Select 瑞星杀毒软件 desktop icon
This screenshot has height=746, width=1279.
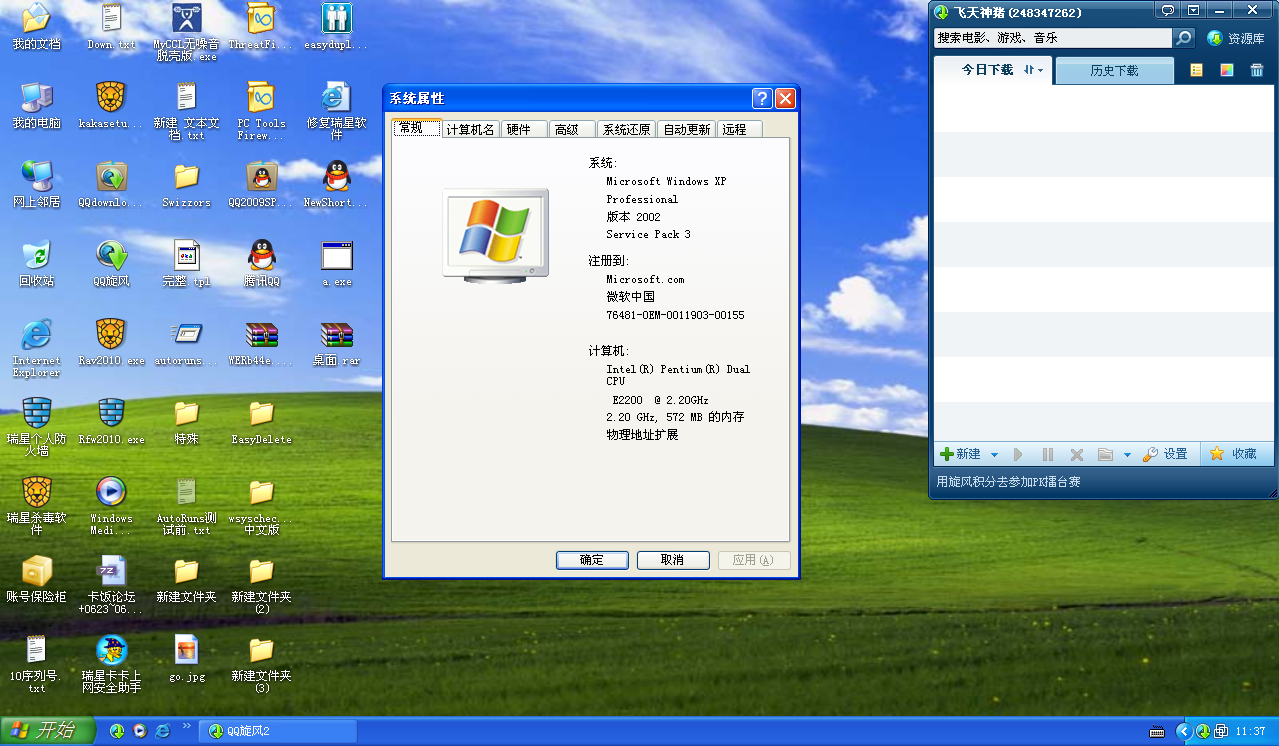(36, 506)
